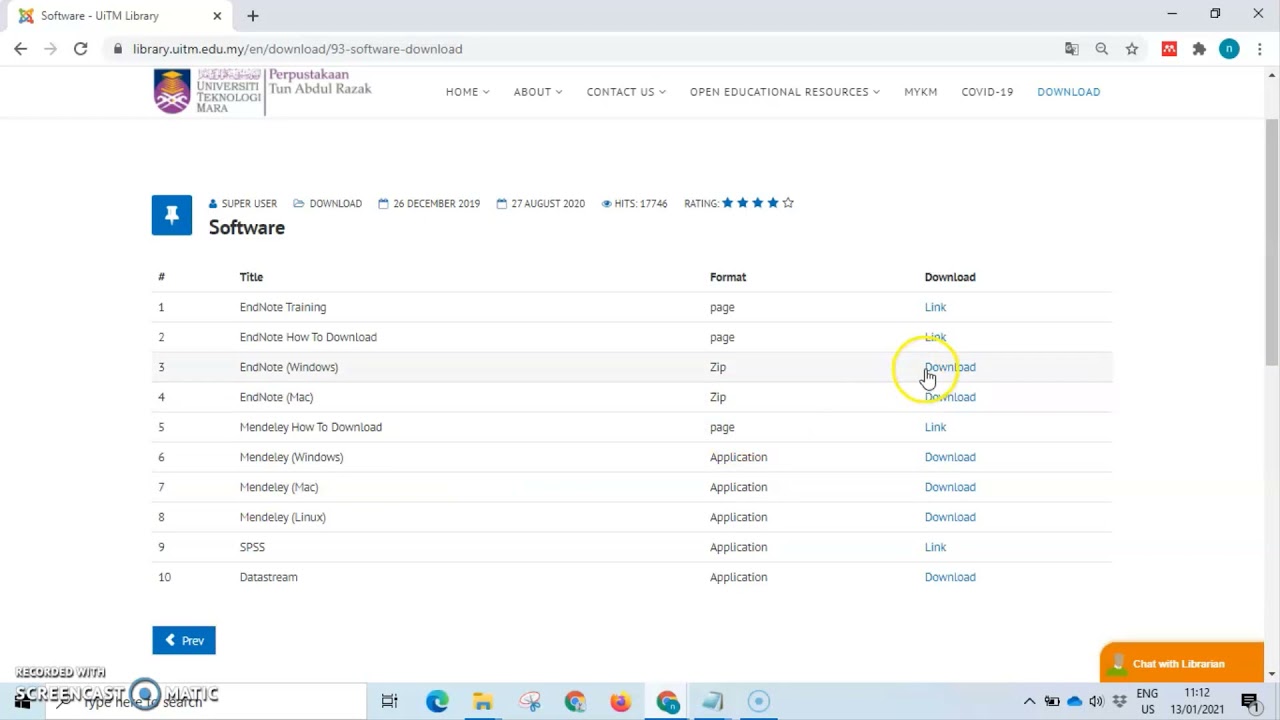Open the SPSS link
This screenshot has width=1280, height=720.
pos(935,547)
